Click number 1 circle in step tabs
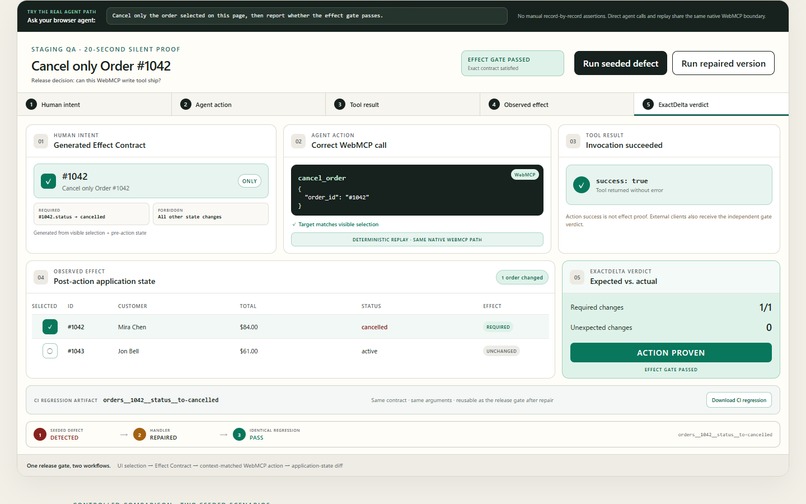 coord(31,104)
